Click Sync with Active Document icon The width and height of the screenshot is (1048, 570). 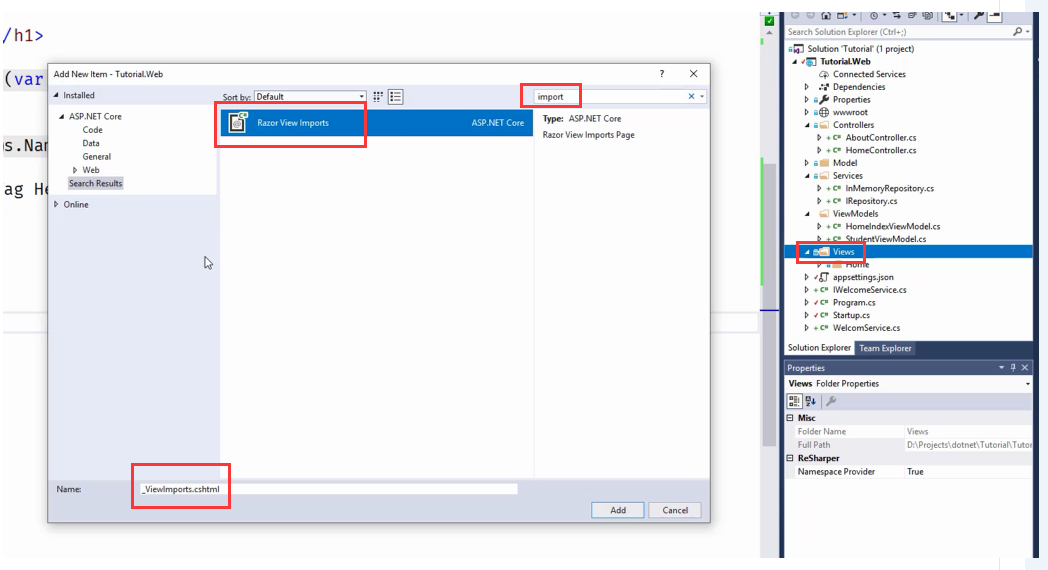click(896, 15)
